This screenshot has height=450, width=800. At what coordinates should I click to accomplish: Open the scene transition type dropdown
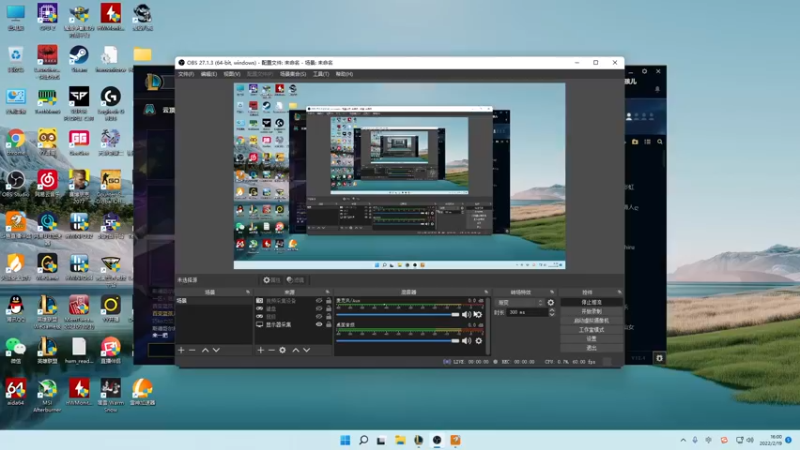[520, 302]
